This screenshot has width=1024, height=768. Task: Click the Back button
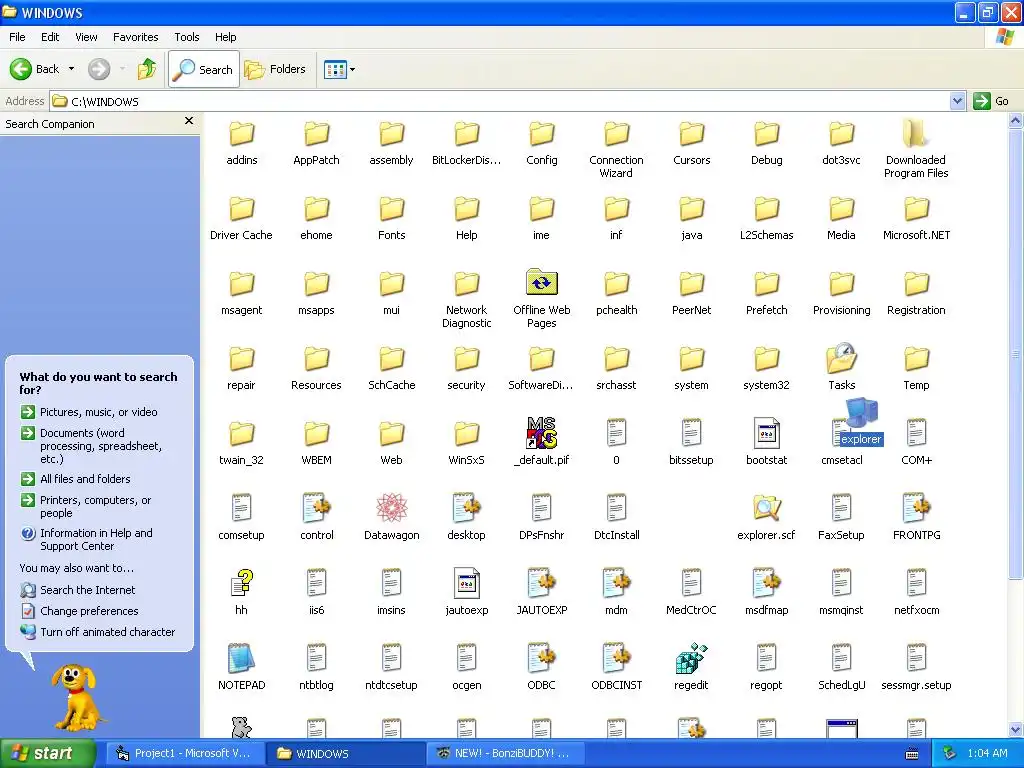(35, 69)
